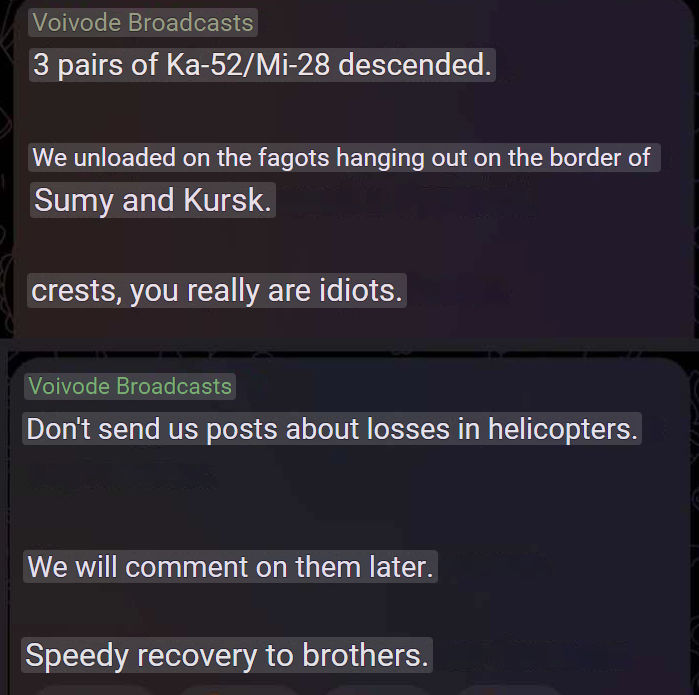Click the third reaction pill below second message
The width and height of the screenshot is (699, 695).
pos(379,690)
